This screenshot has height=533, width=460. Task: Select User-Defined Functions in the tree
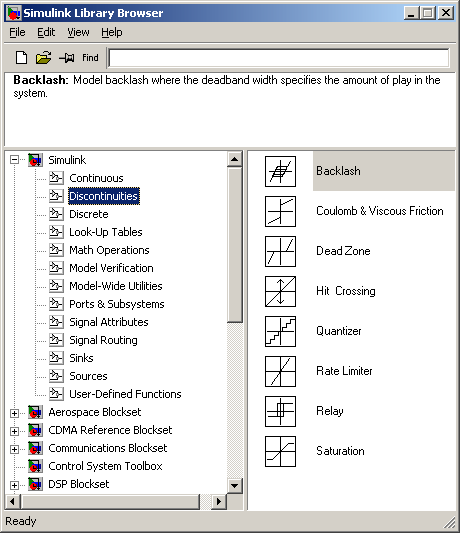[x=125, y=394]
